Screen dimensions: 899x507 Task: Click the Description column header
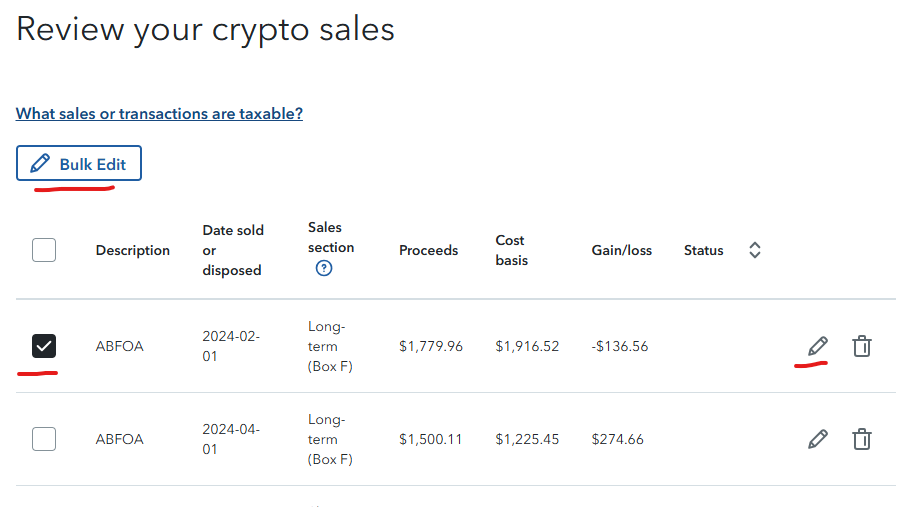(x=132, y=251)
